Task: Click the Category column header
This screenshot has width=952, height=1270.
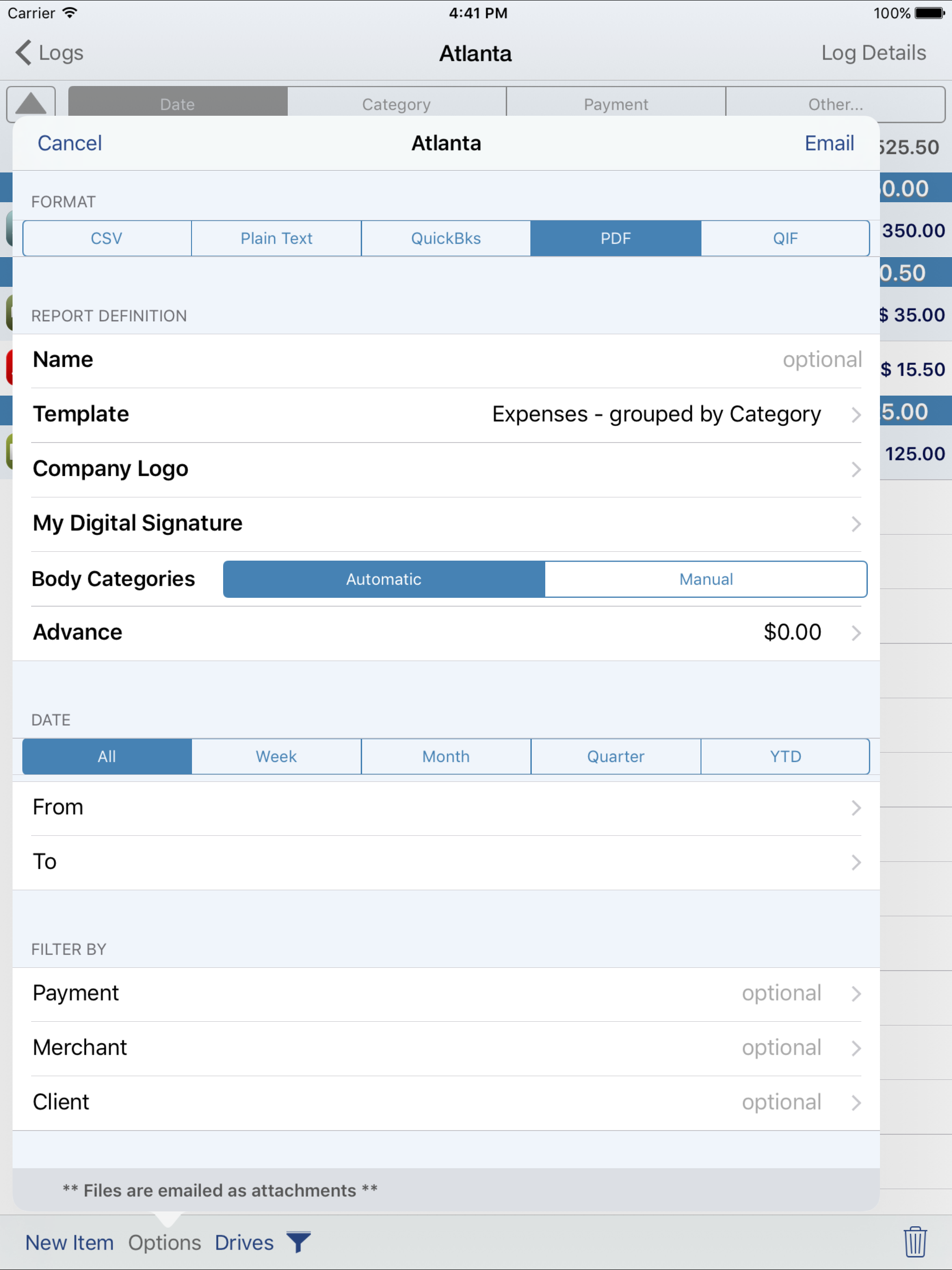Action: click(x=396, y=103)
